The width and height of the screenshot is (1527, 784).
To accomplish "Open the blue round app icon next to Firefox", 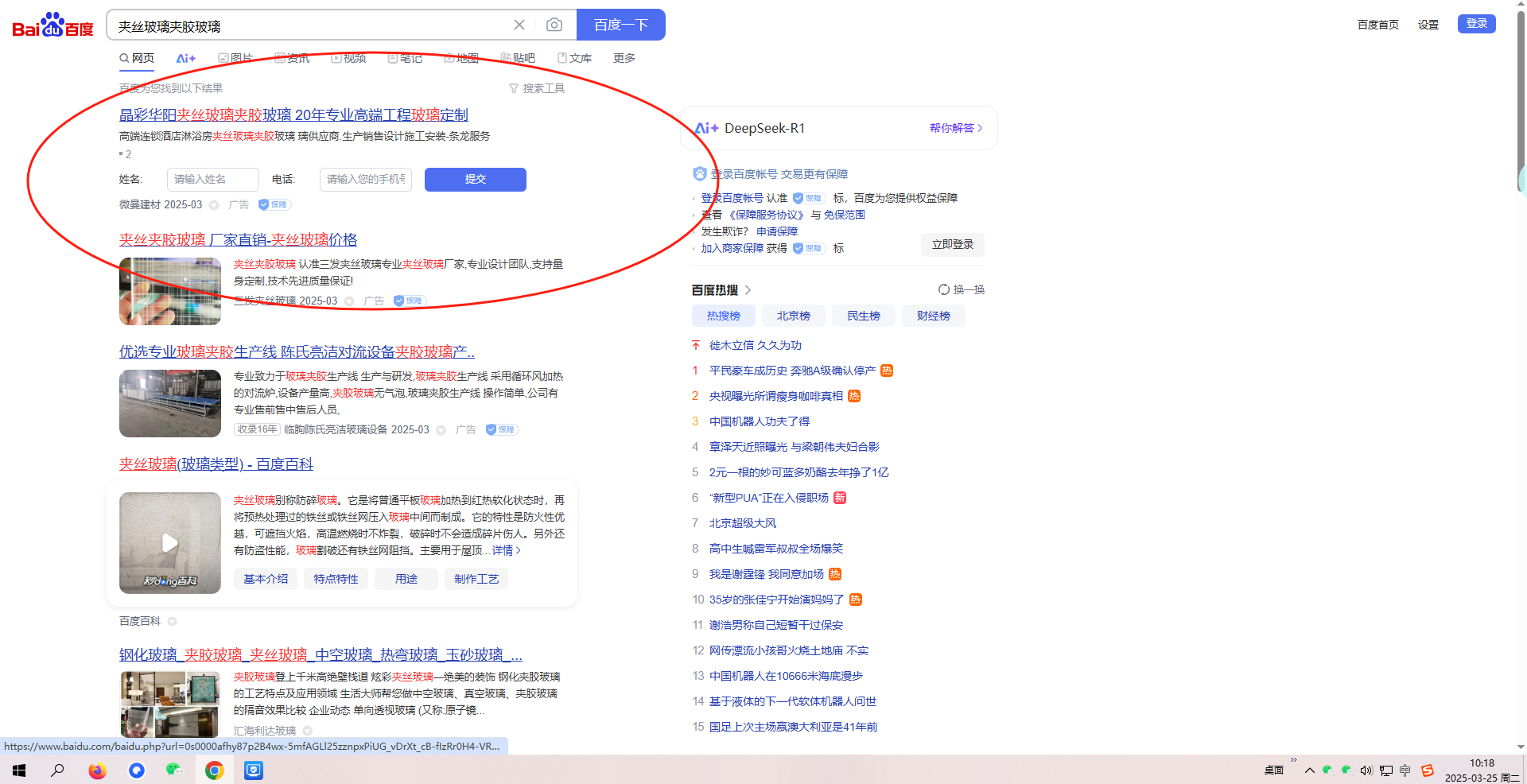I will (x=137, y=770).
